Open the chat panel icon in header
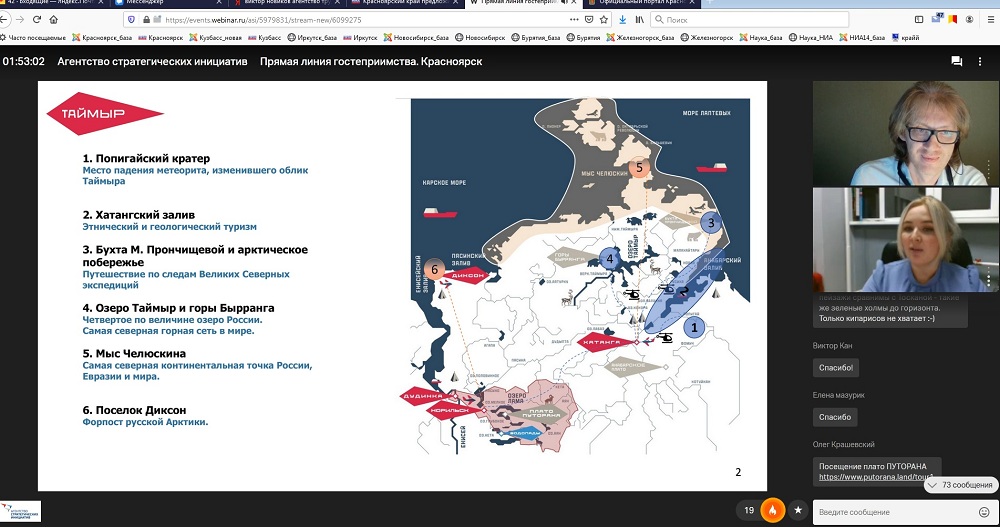This screenshot has width=1000, height=527. 956,61
